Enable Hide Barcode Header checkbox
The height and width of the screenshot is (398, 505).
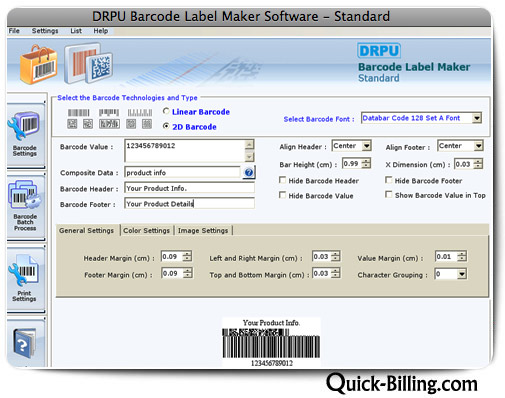coord(282,180)
